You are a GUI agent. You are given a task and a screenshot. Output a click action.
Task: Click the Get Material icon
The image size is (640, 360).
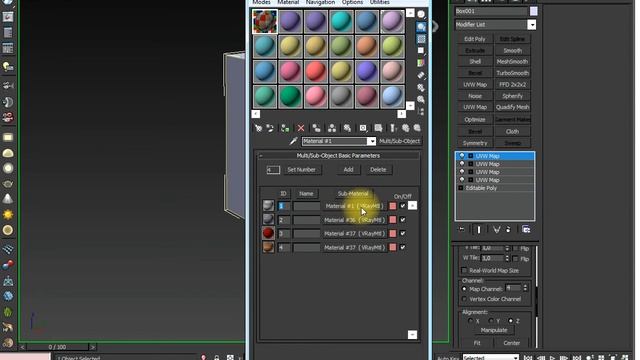pyautogui.click(x=258, y=128)
